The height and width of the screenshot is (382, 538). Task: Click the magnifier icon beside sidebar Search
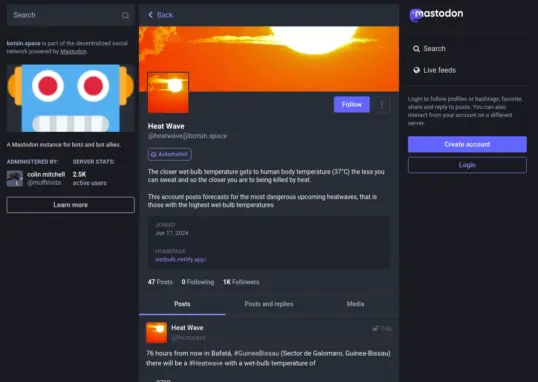click(416, 49)
